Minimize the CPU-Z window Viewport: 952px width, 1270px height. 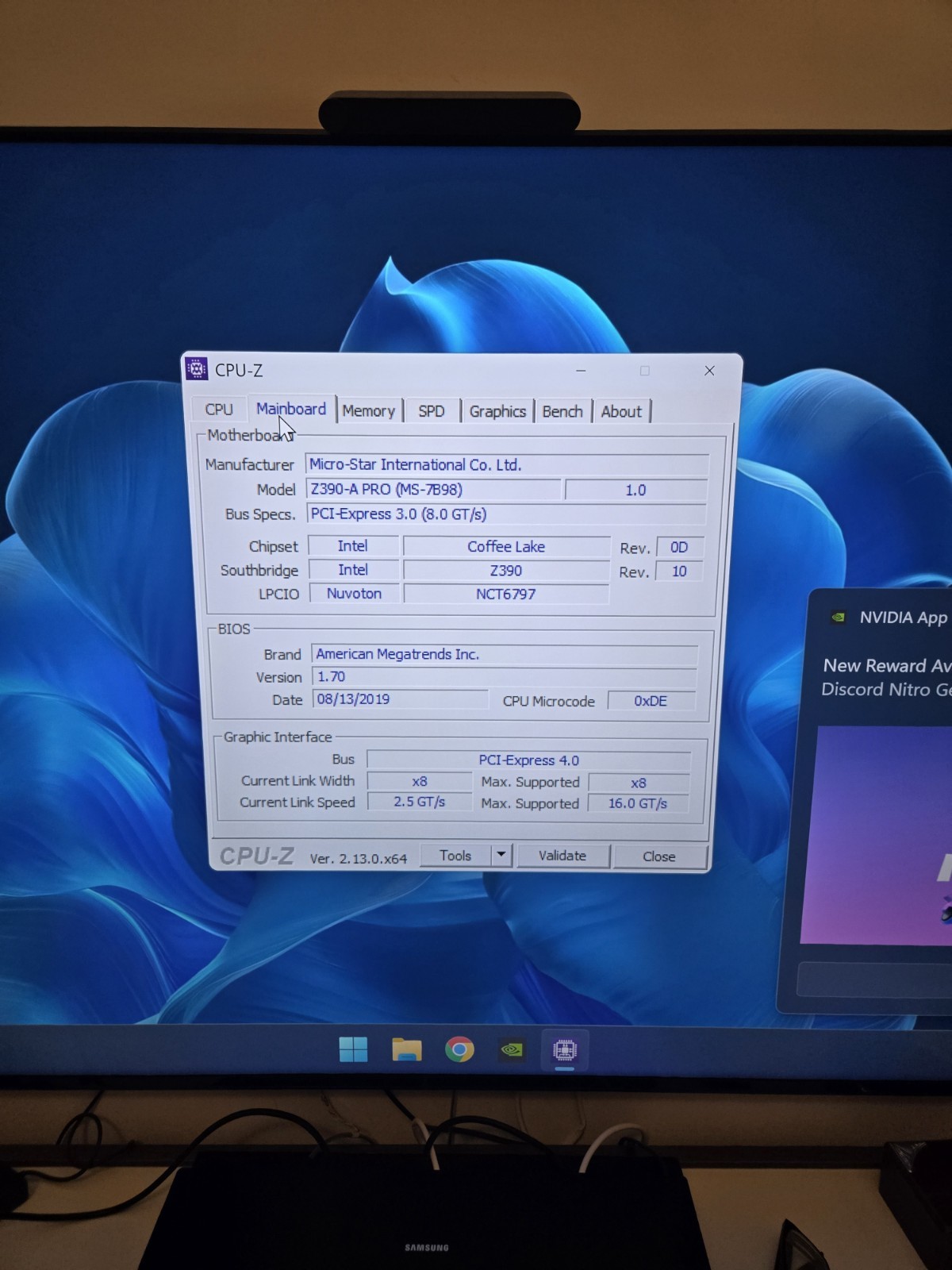(x=581, y=371)
